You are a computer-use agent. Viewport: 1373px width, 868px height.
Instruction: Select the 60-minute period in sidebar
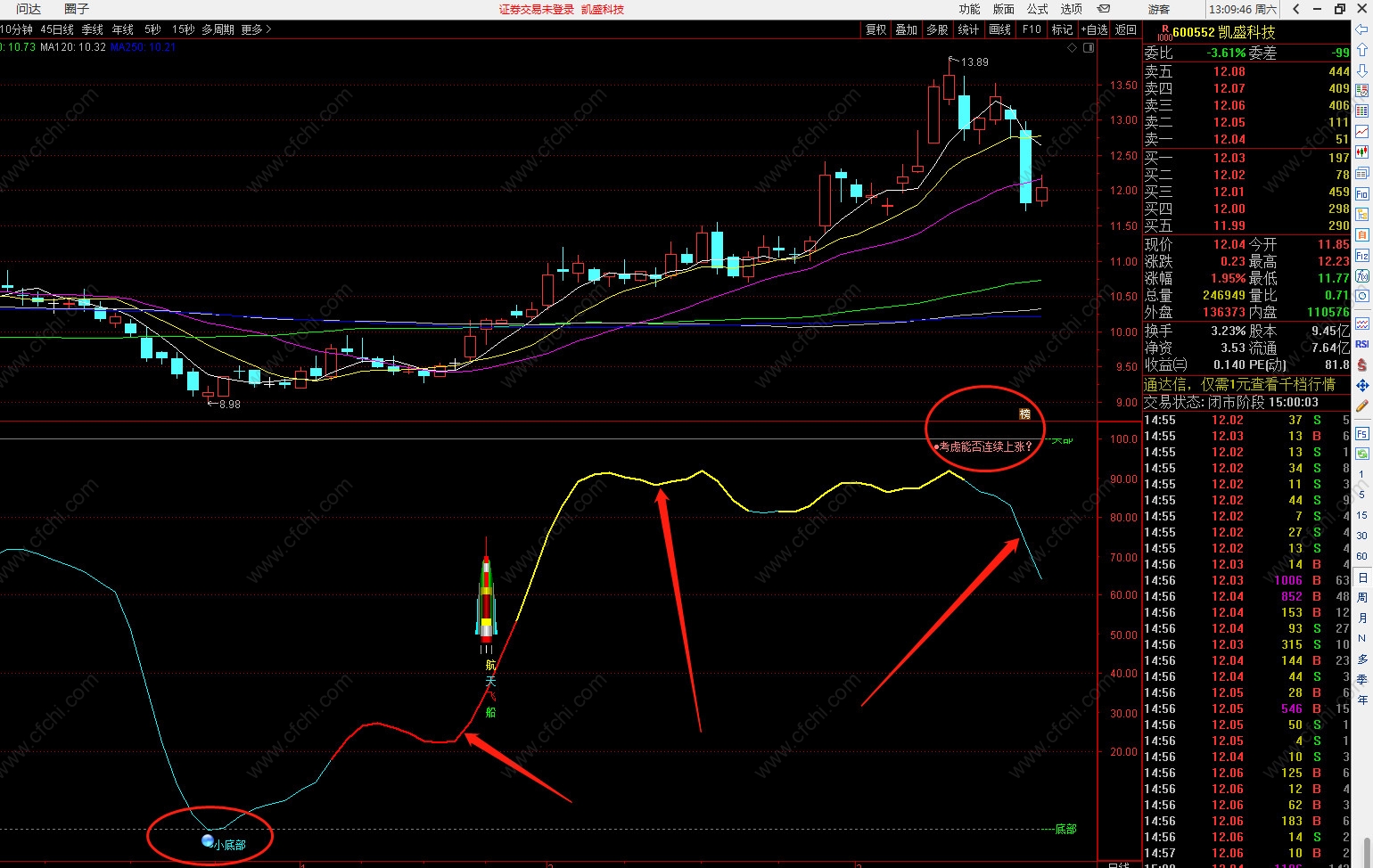point(1361,556)
